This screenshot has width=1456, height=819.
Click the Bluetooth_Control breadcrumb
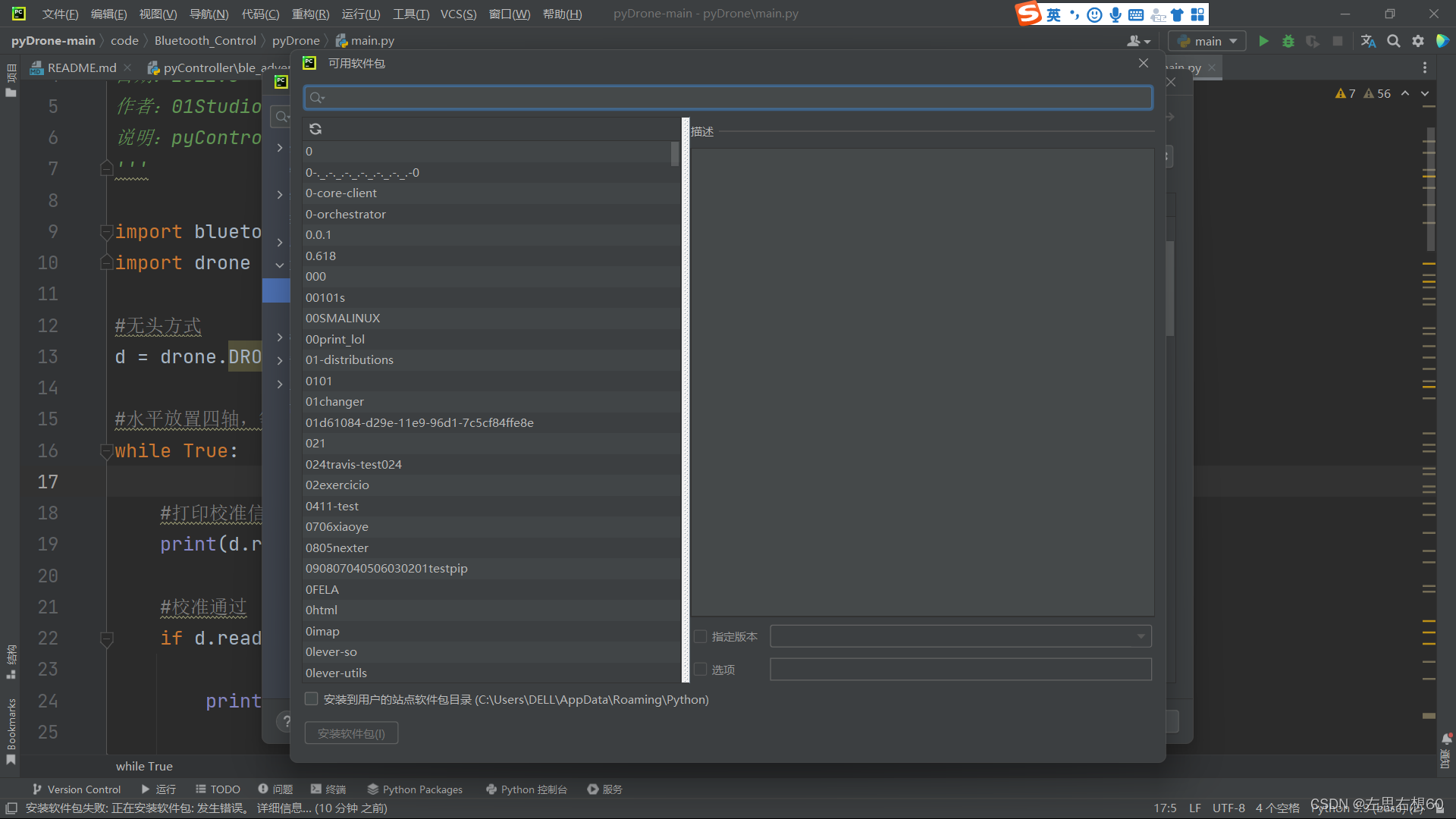point(205,41)
